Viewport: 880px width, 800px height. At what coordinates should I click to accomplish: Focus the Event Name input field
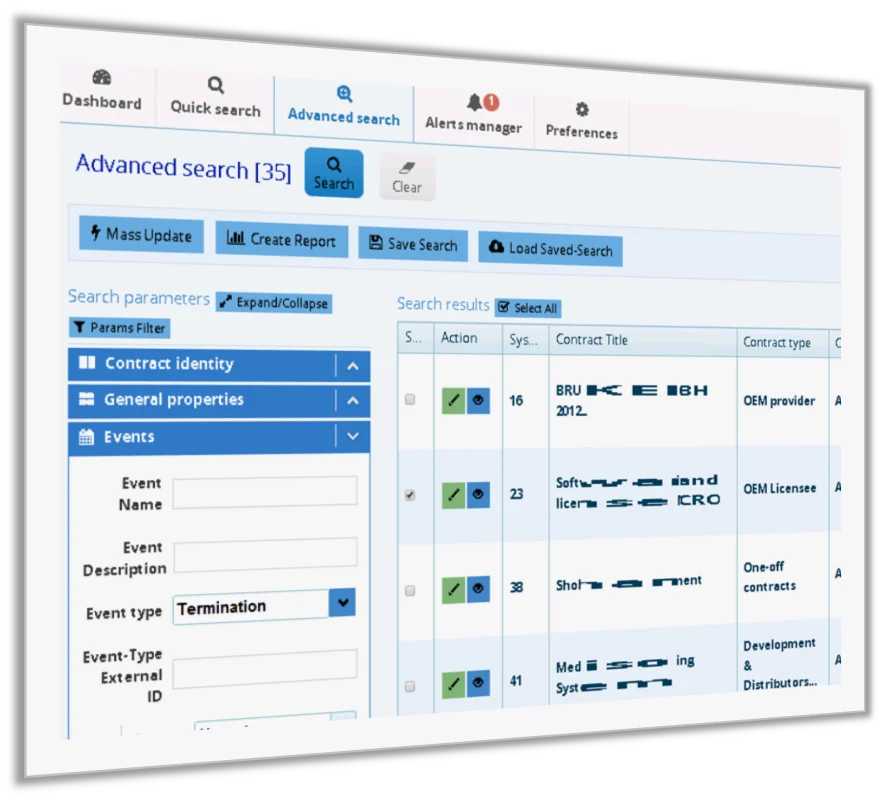click(x=265, y=492)
